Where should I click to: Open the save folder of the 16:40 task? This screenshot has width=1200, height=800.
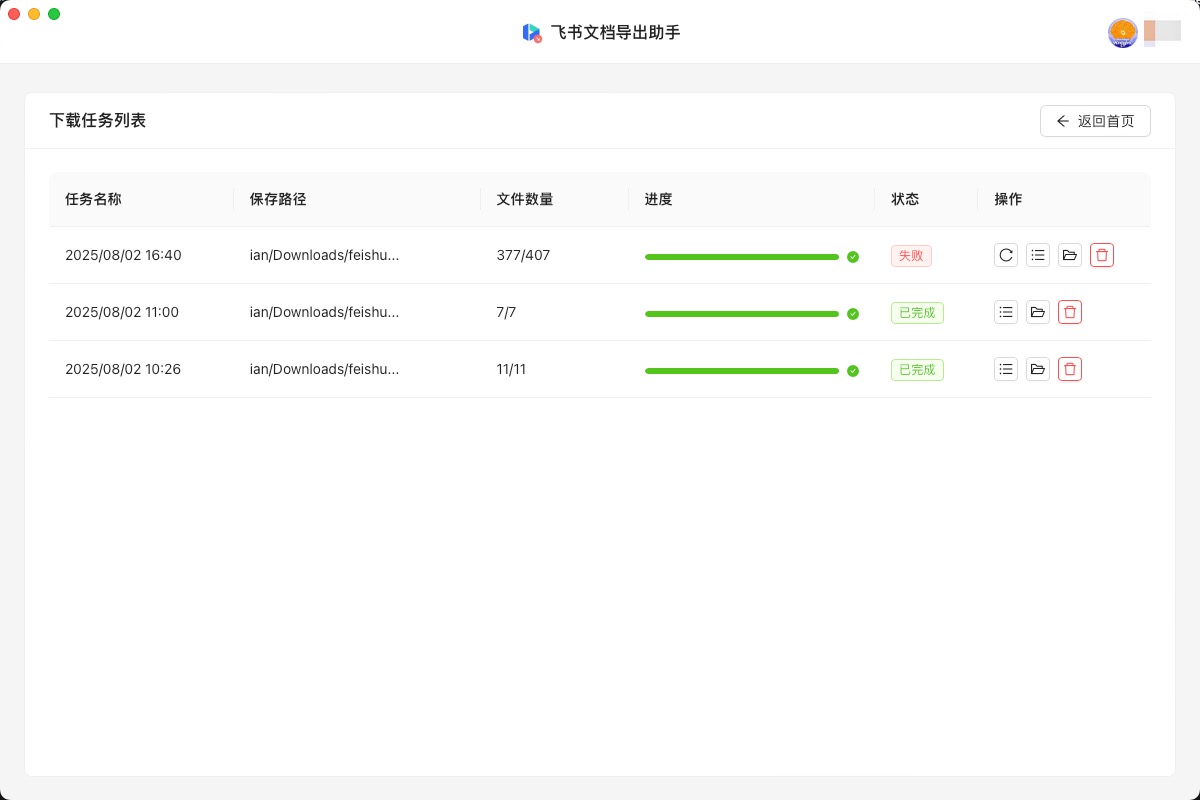1070,255
